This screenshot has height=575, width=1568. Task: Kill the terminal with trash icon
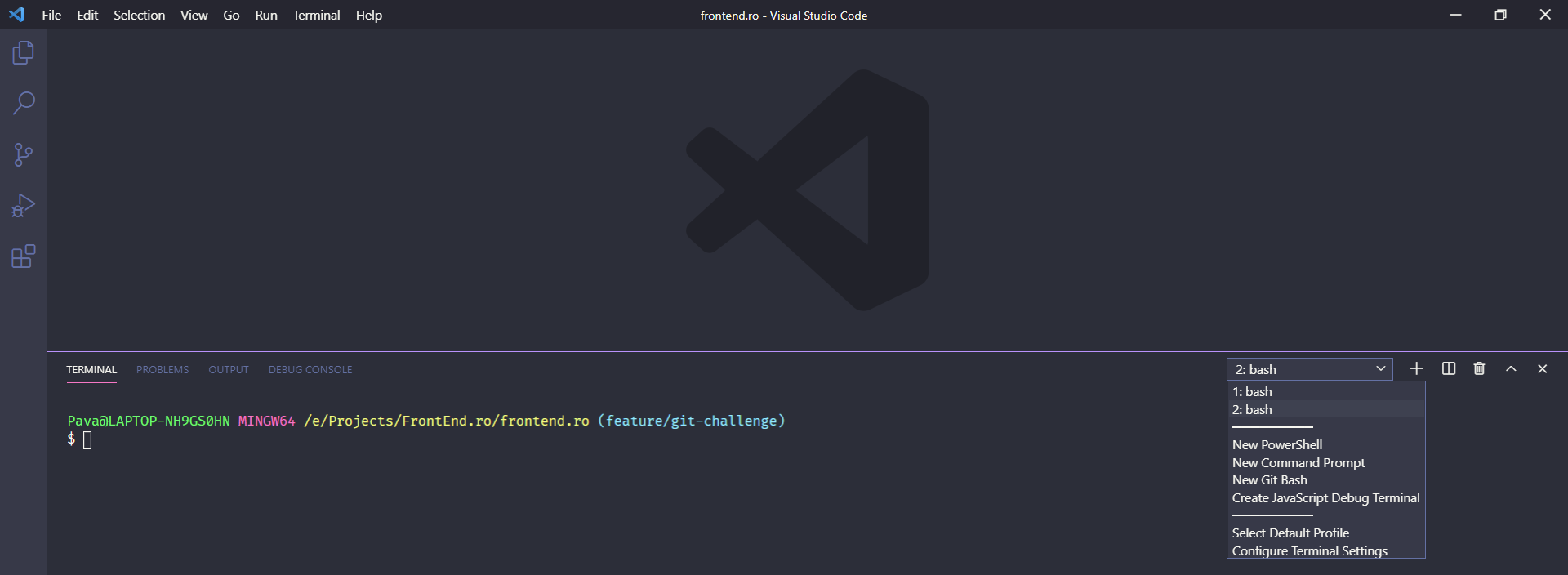click(1479, 369)
